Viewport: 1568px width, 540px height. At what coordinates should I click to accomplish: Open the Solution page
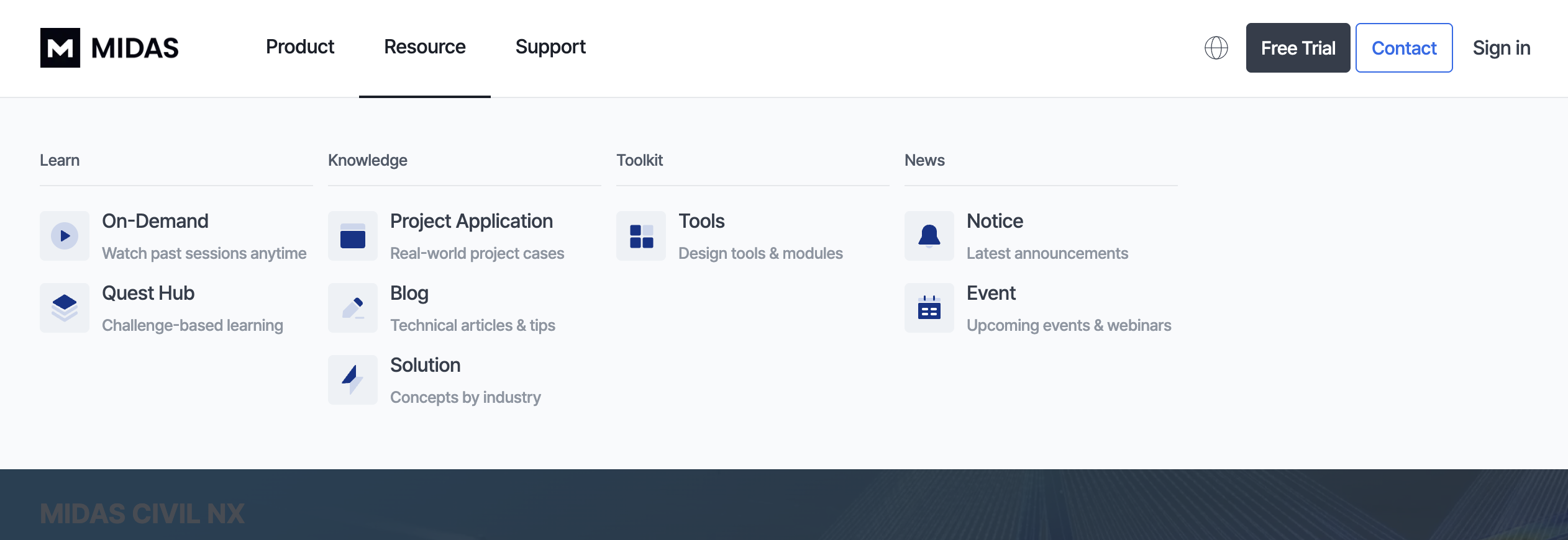coord(426,365)
